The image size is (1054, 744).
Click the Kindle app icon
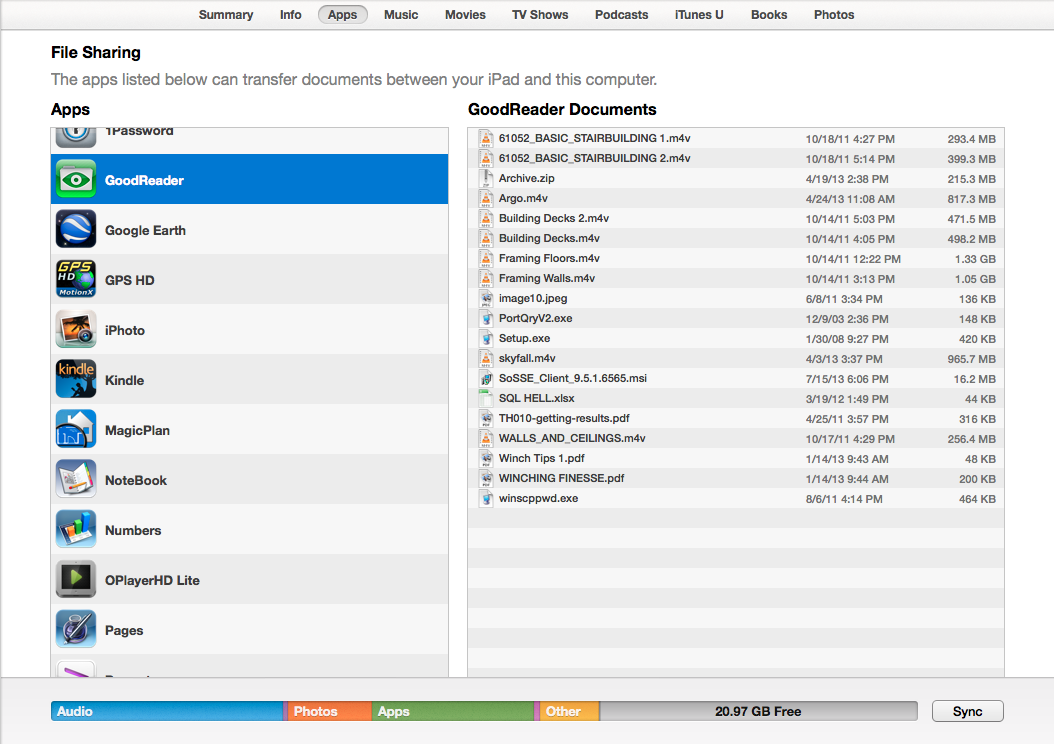(76, 379)
